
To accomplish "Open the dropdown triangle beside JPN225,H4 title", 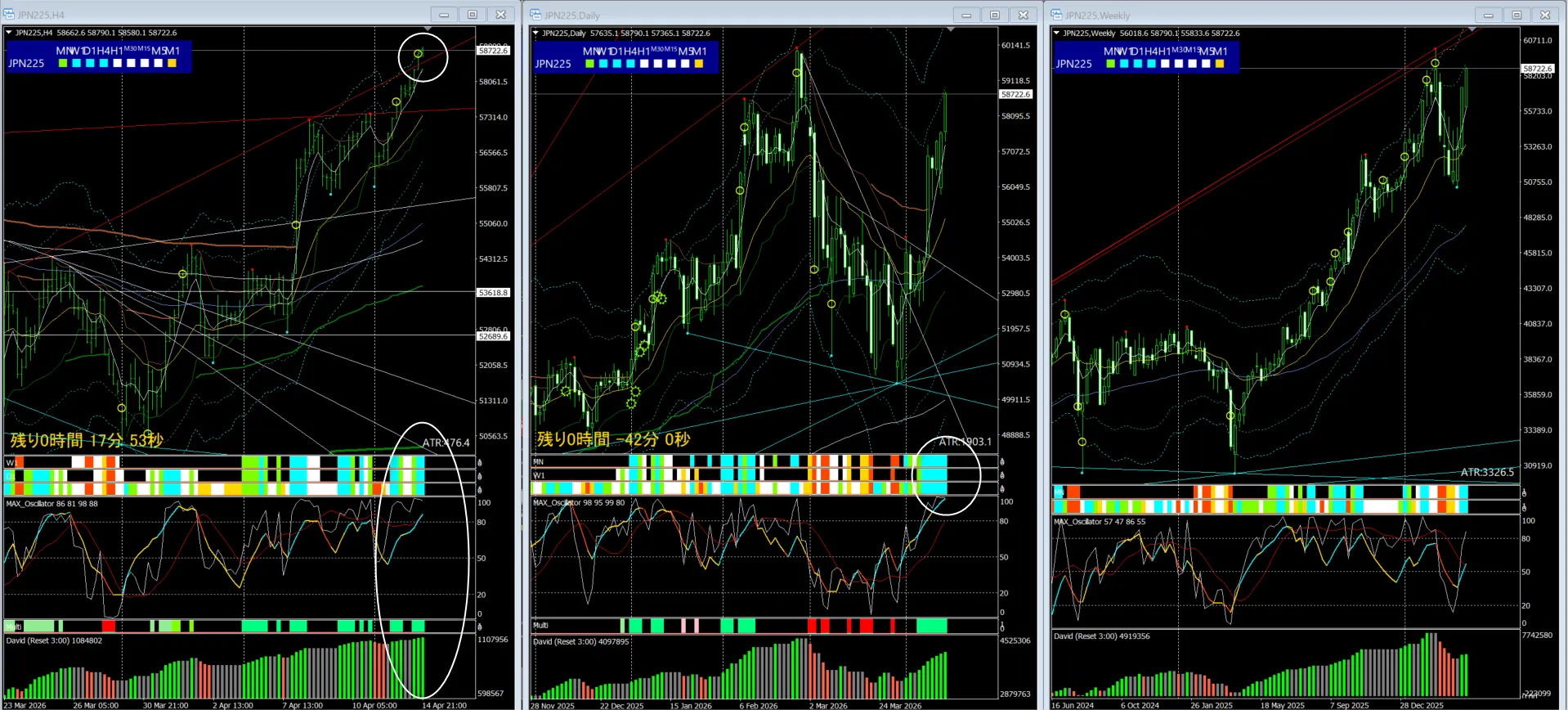I will [x=9, y=33].
